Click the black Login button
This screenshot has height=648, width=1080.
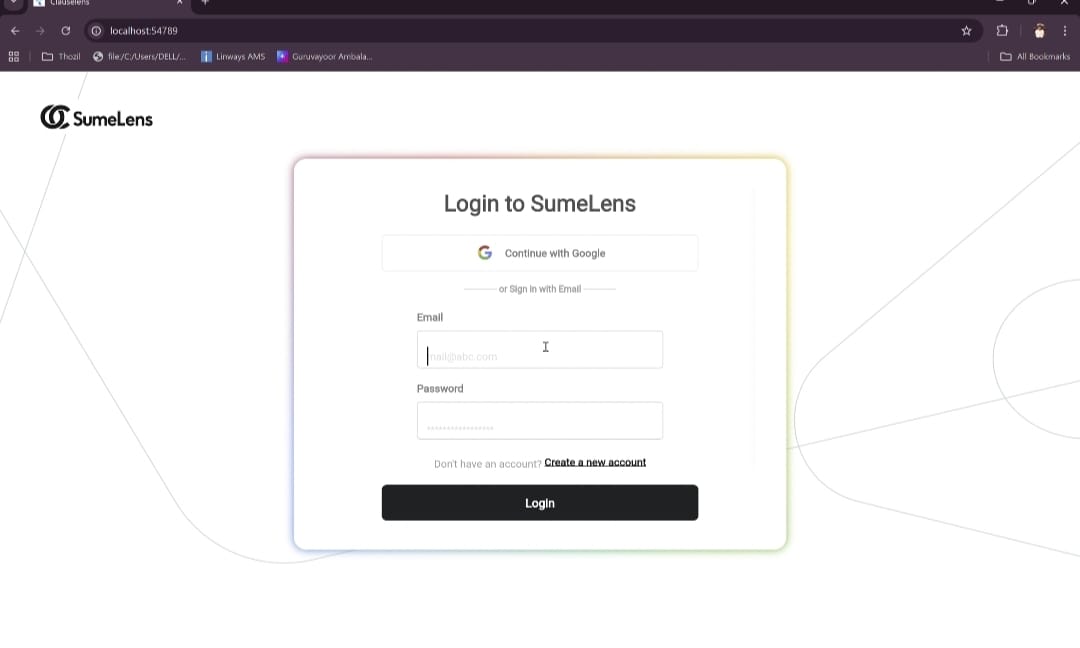[540, 503]
